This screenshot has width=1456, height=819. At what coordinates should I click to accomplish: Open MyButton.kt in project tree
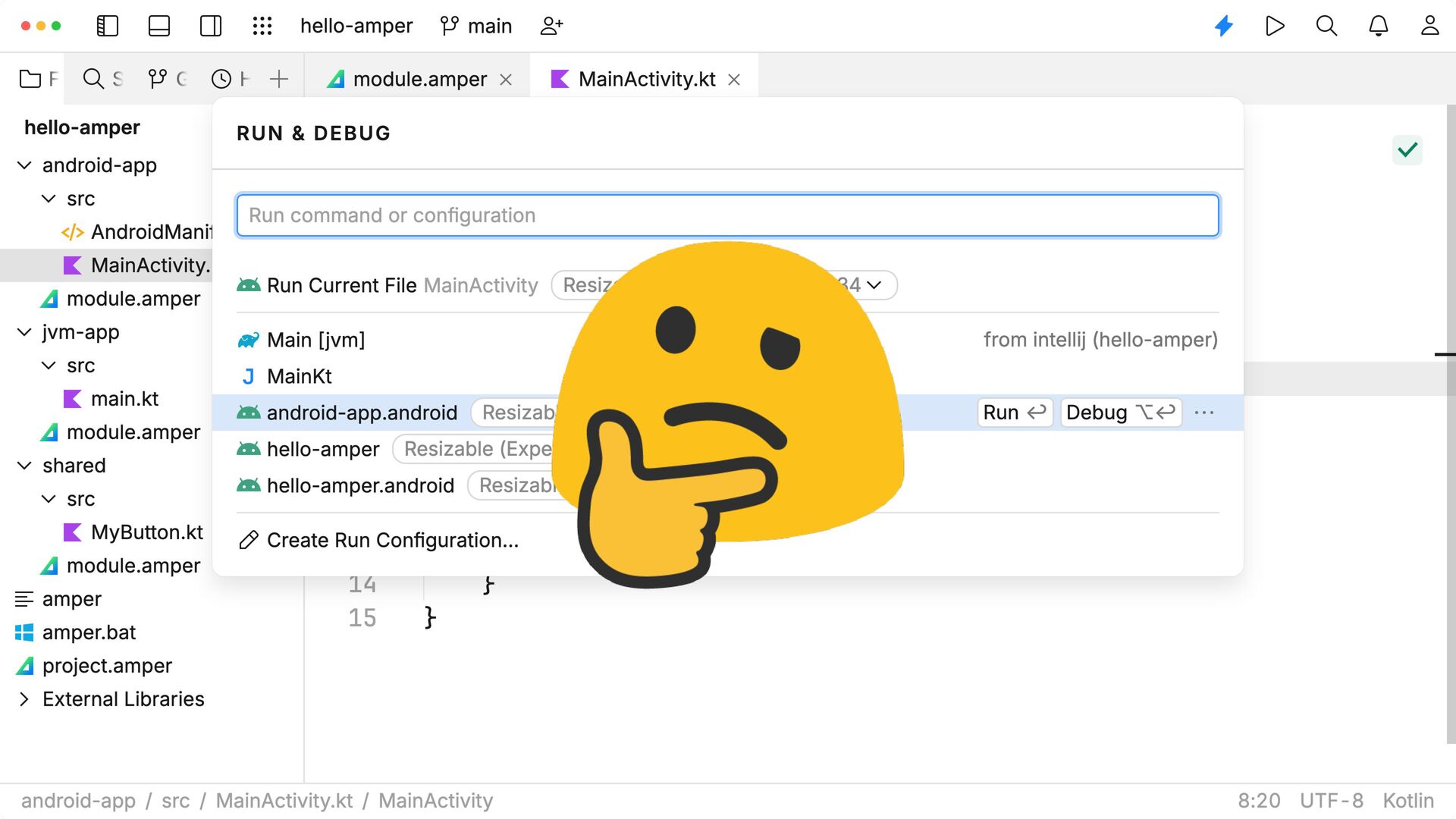(x=133, y=532)
